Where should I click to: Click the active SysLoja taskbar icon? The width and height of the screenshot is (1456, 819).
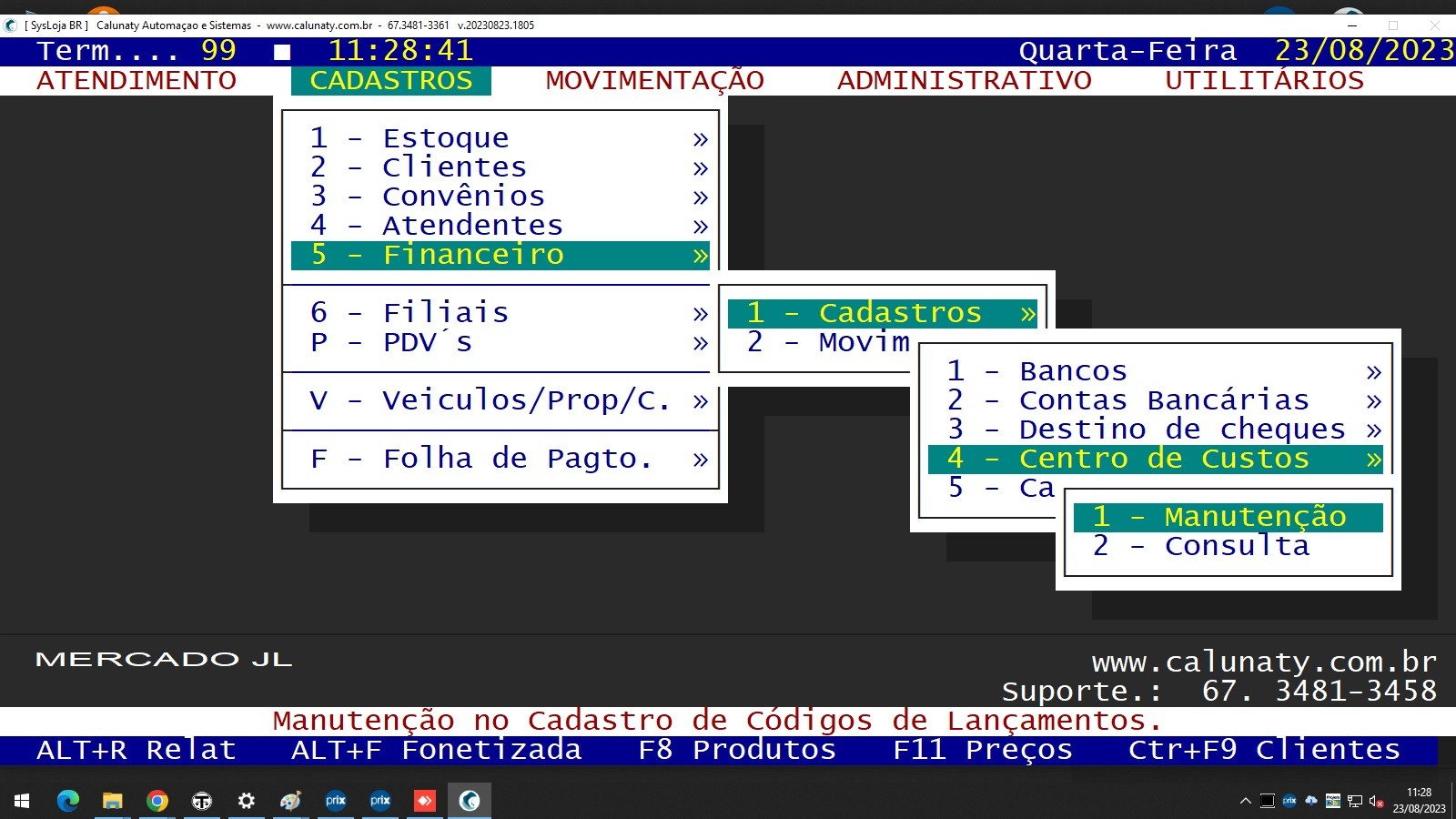click(470, 801)
